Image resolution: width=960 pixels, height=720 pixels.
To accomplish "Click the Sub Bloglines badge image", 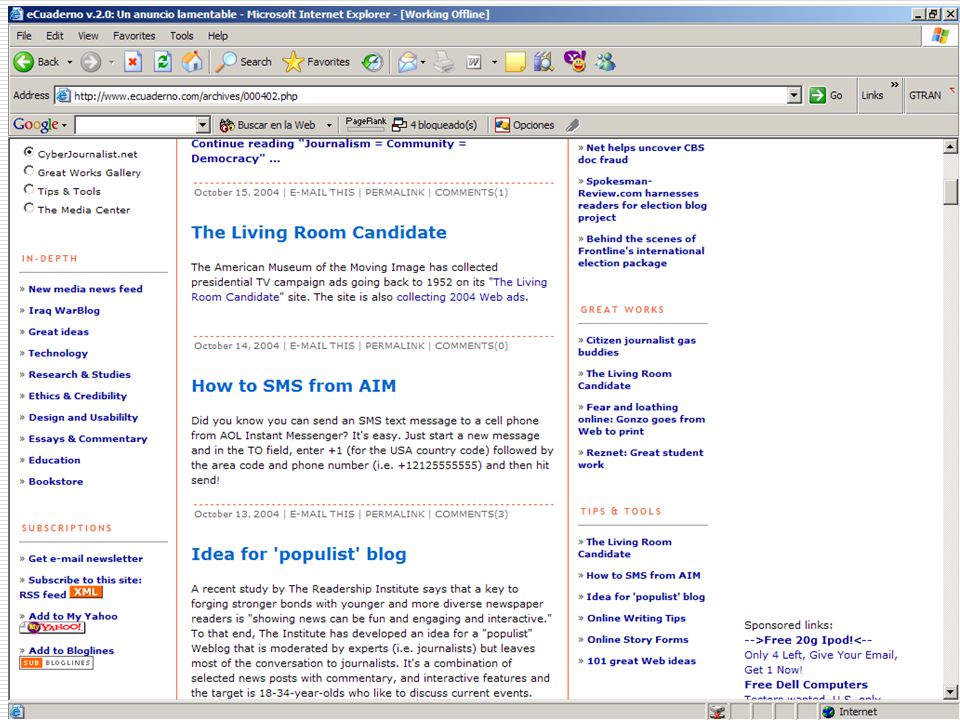I will point(56,662).
